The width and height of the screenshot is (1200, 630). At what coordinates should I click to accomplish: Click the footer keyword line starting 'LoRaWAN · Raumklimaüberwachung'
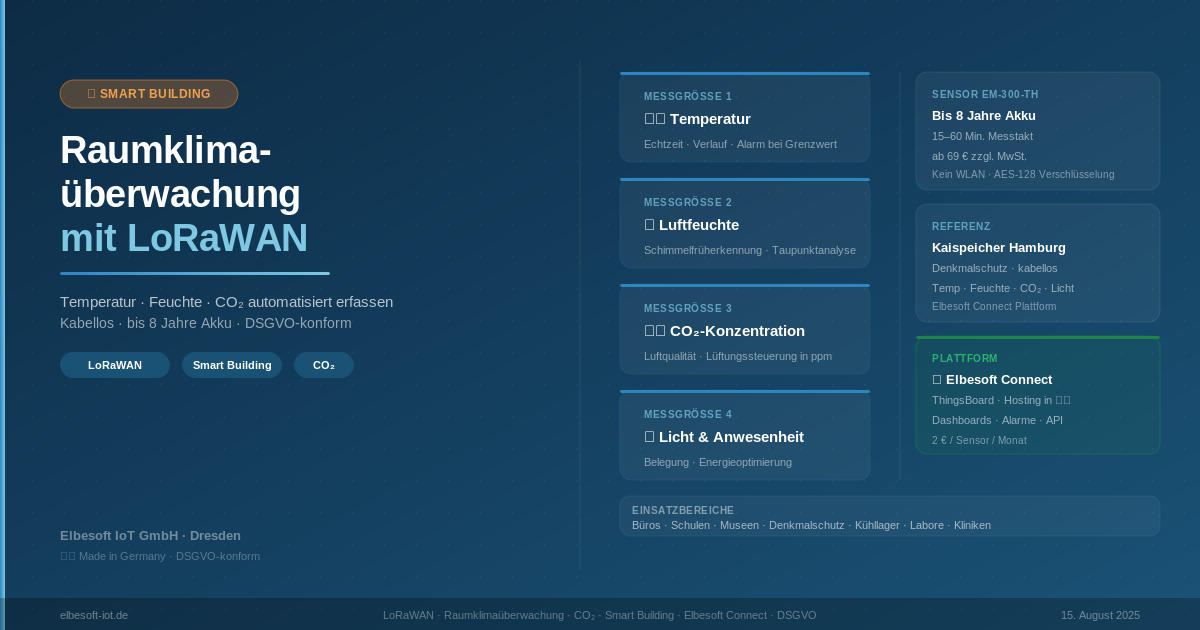pyautogui.click(x=600, y=615)
